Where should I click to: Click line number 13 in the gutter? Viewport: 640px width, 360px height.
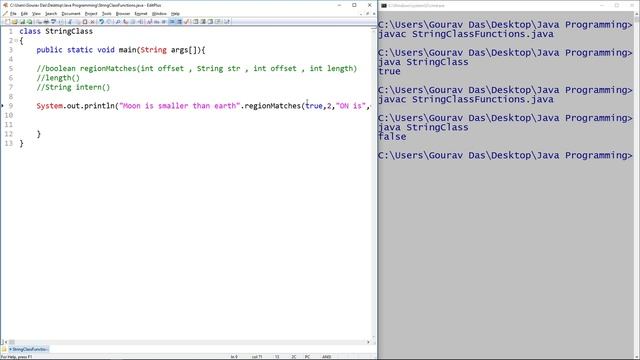tap(9, 144)
